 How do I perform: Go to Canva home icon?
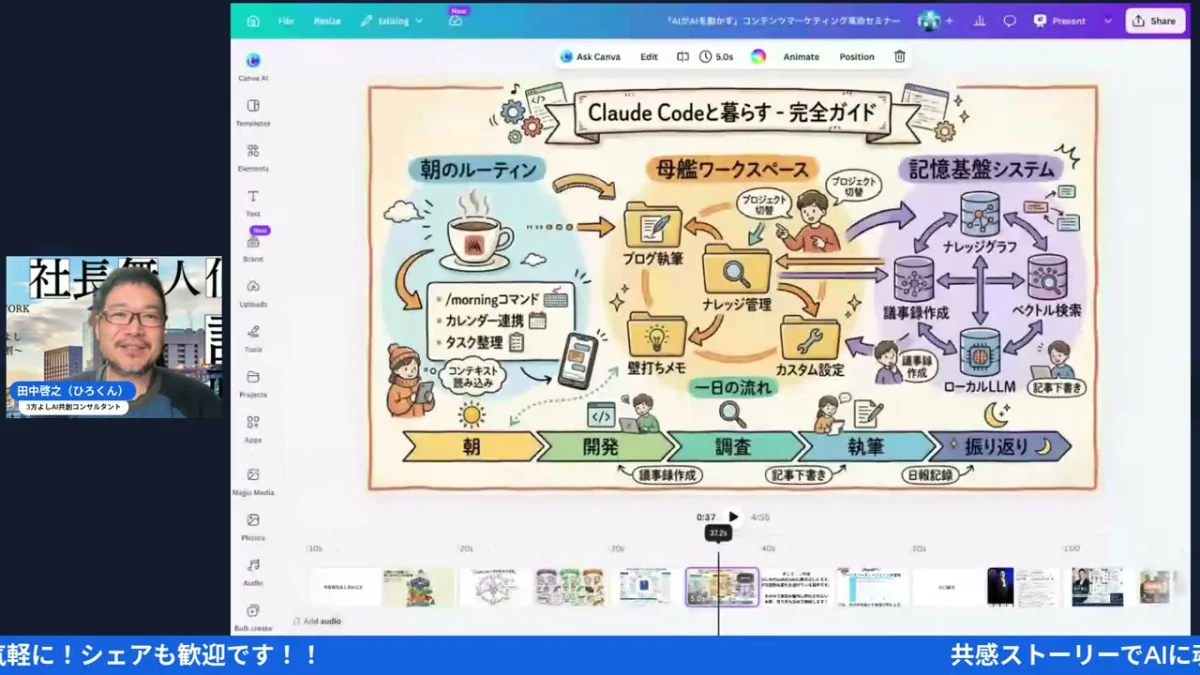click(x=253, y=21)
